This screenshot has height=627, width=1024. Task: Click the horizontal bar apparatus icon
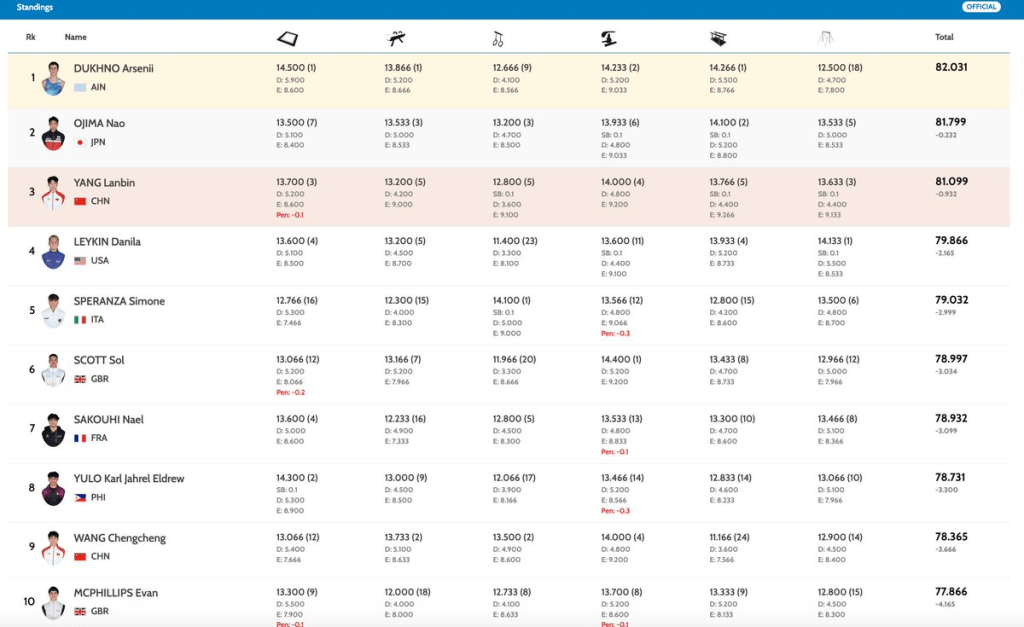click(826, 39)
